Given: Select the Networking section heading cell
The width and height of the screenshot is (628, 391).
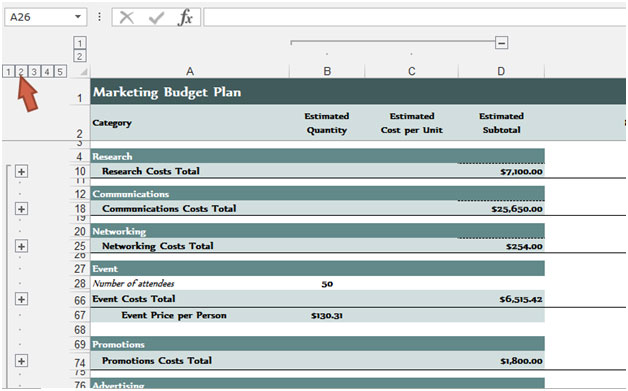Looking at the screenshot, I should [x=190, y=231].
